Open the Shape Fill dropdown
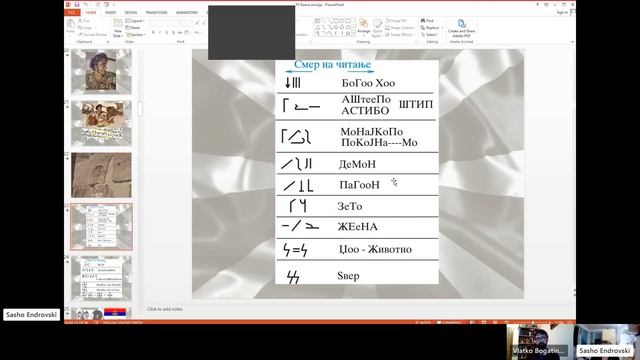This screenshot has height=360, width=640. click(x=397, y=20)
